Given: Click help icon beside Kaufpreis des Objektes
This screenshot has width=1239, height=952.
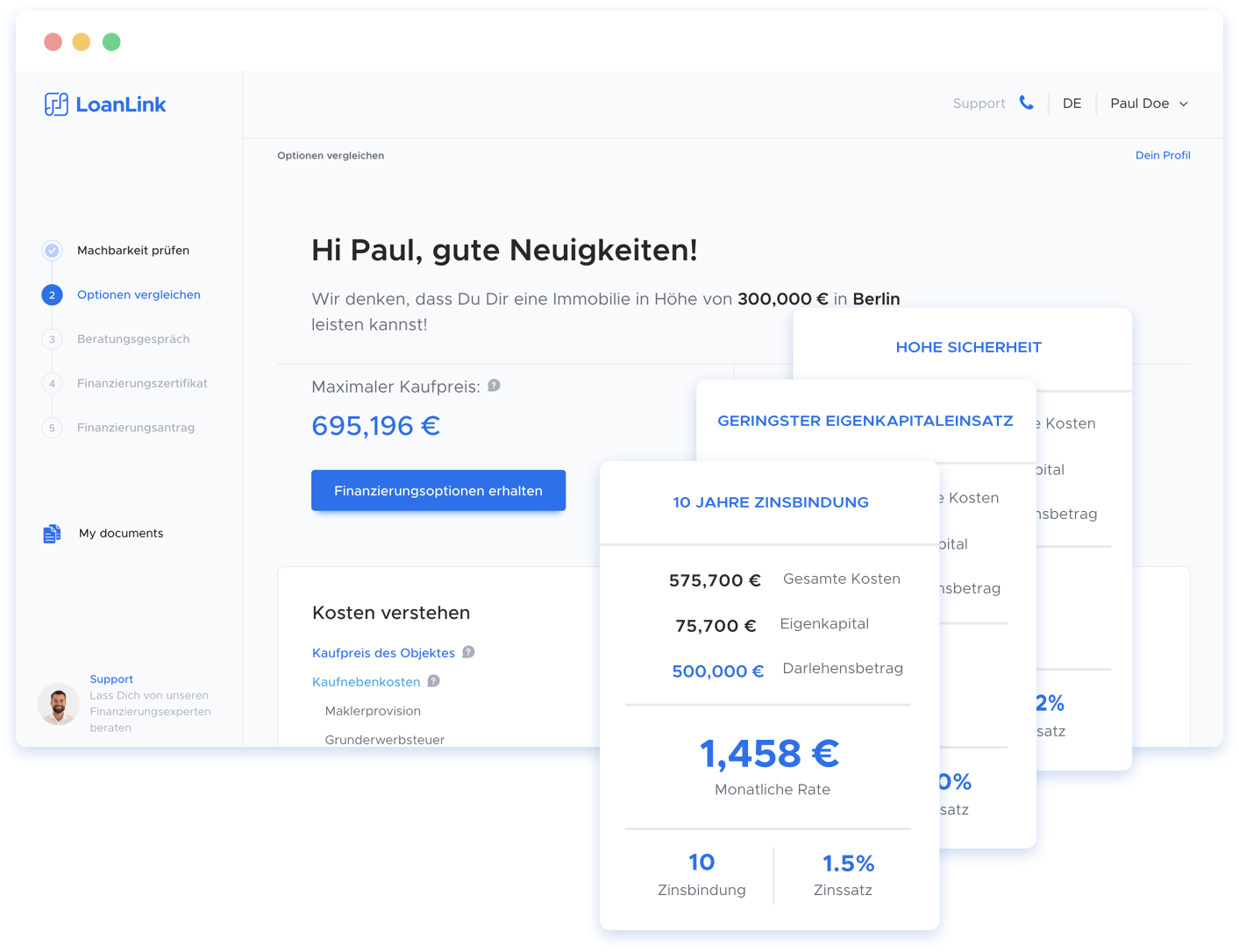Looking at the screenshot, I should click(x=468, y=652).
